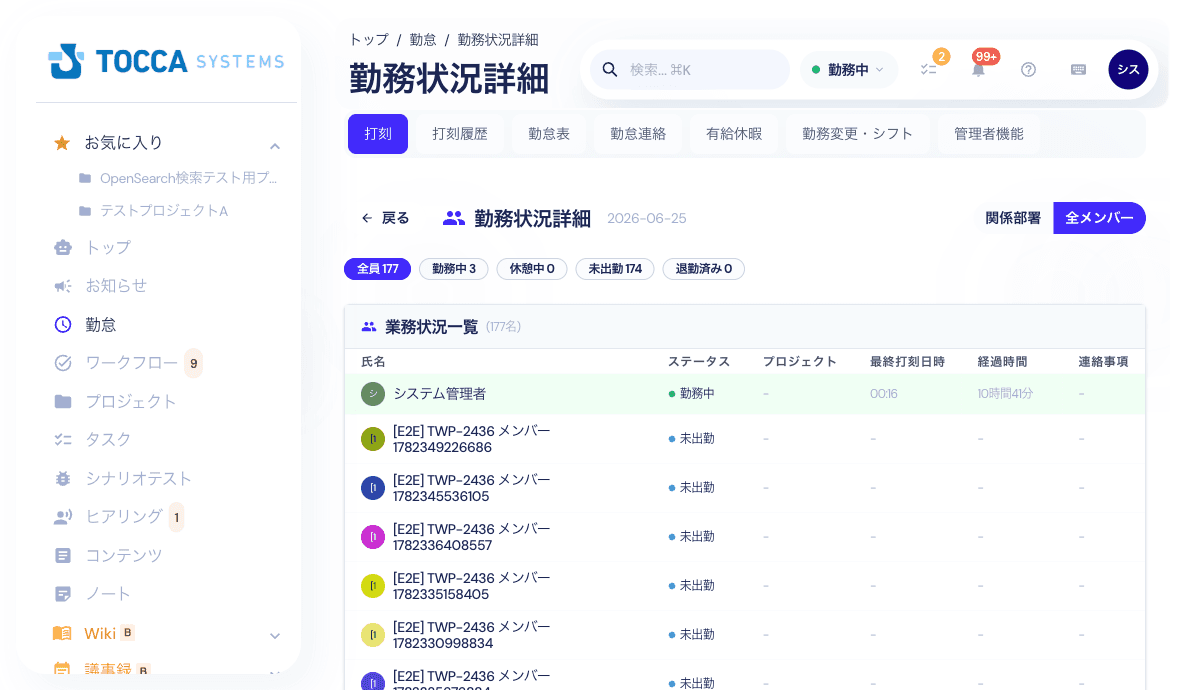Open the シス user avatar menu
Viewport: 1200px width, 690px height.
pyautogui.click(x=1128, y=70)
